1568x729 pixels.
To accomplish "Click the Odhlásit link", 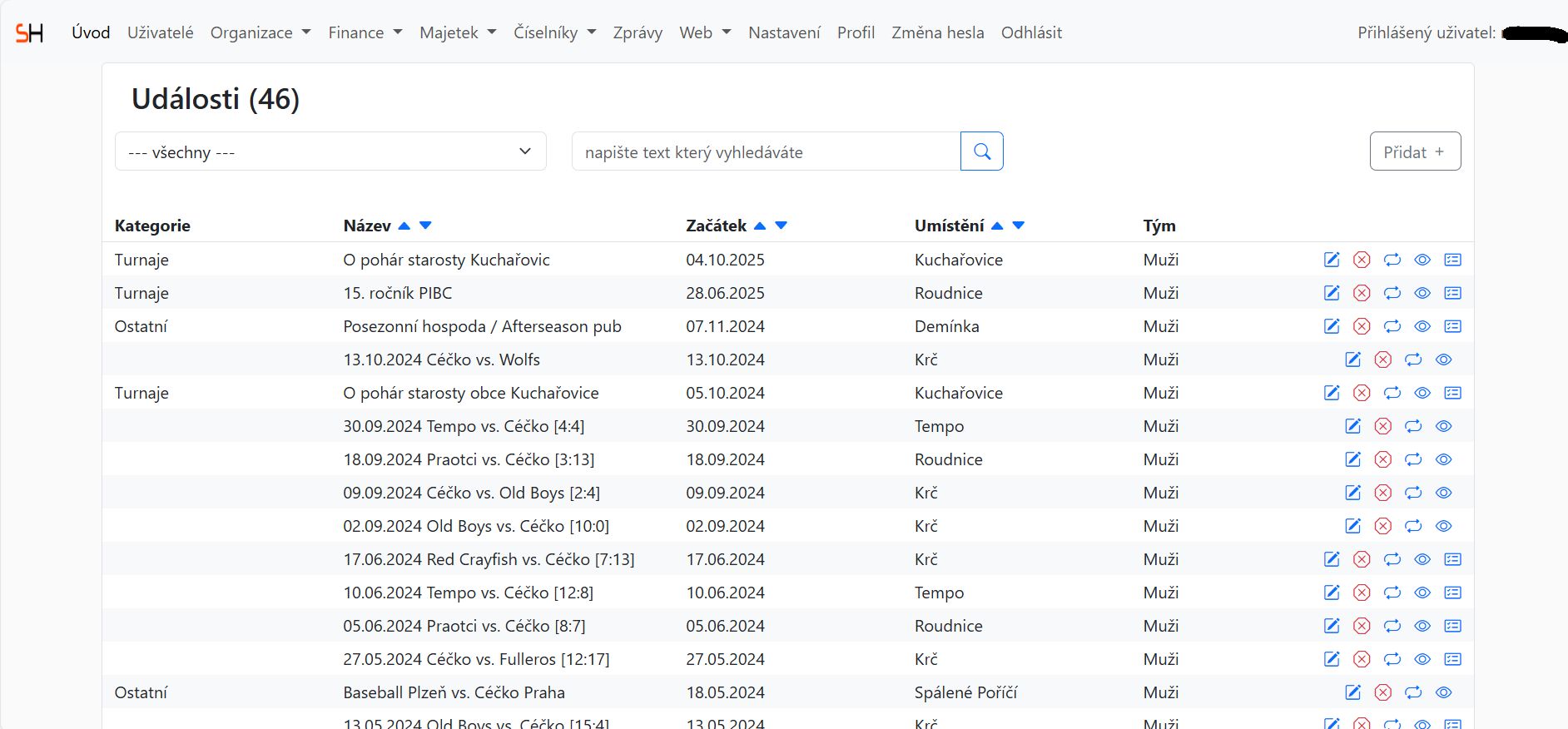I will tap(1031, 32).
